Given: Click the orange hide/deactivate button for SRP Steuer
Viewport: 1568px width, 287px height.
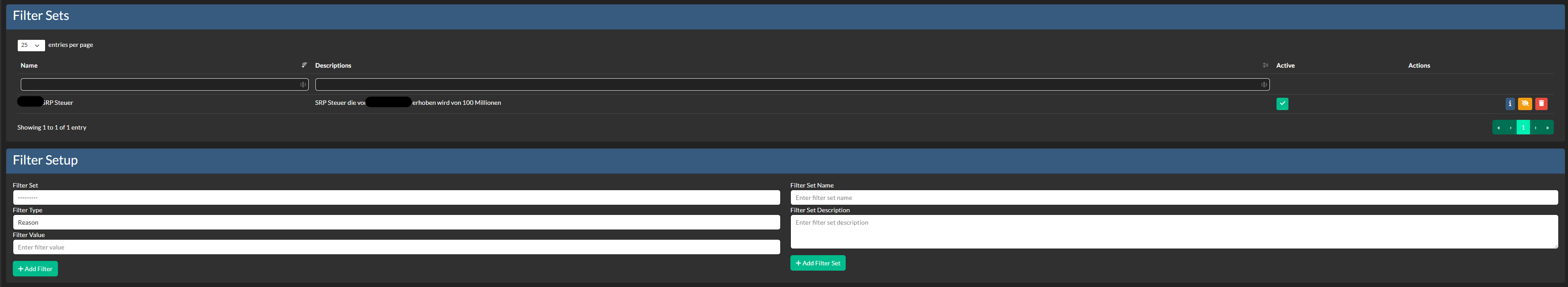Looking at the screenshot, I should [x=1525, y=104].
